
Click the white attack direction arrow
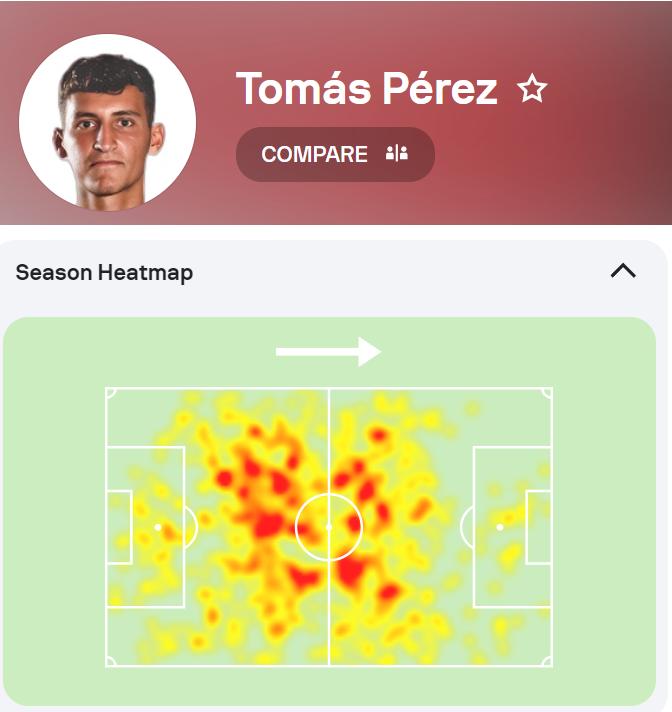pos(328,352)
